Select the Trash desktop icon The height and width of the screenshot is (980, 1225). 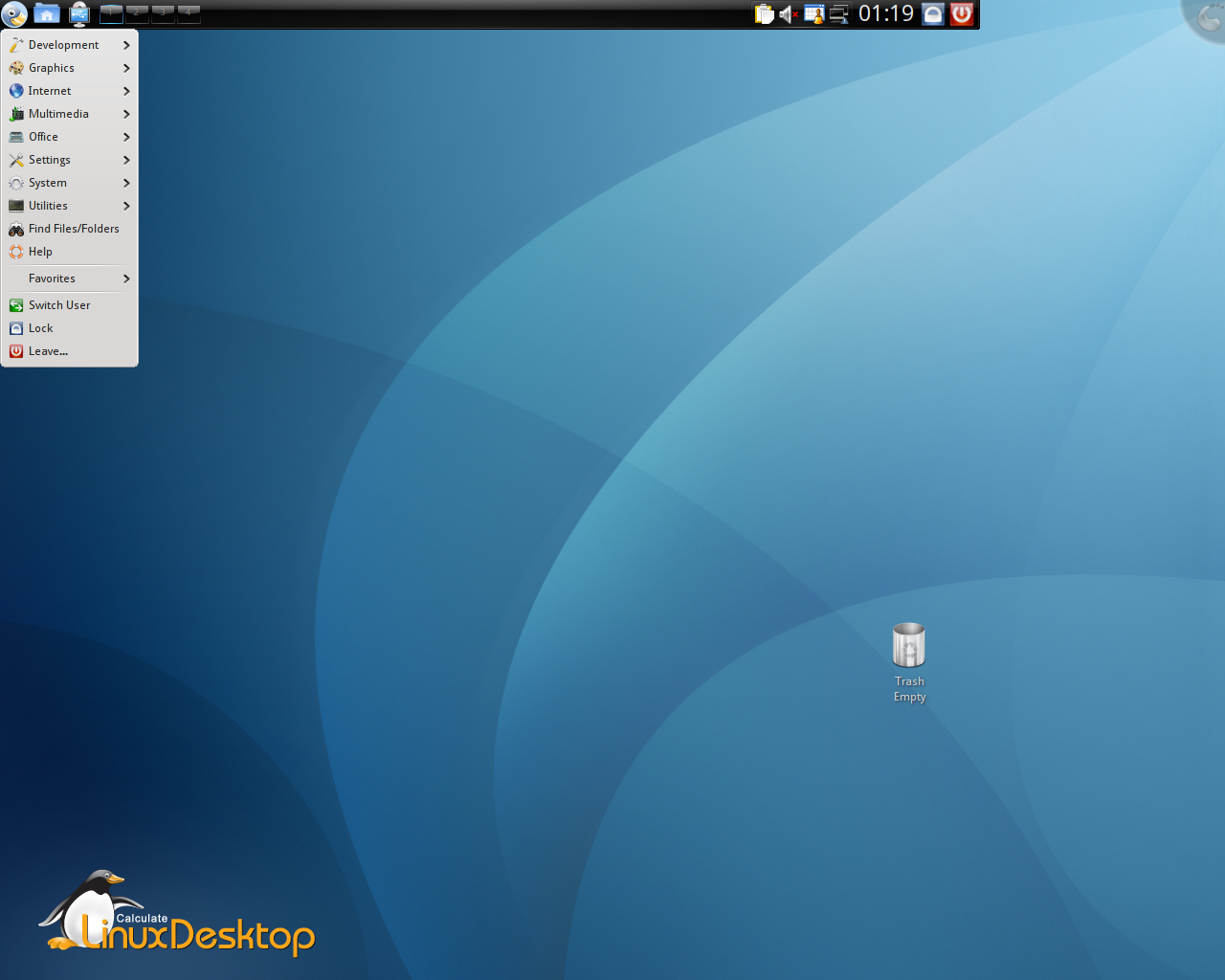click(x=909, y=662)
